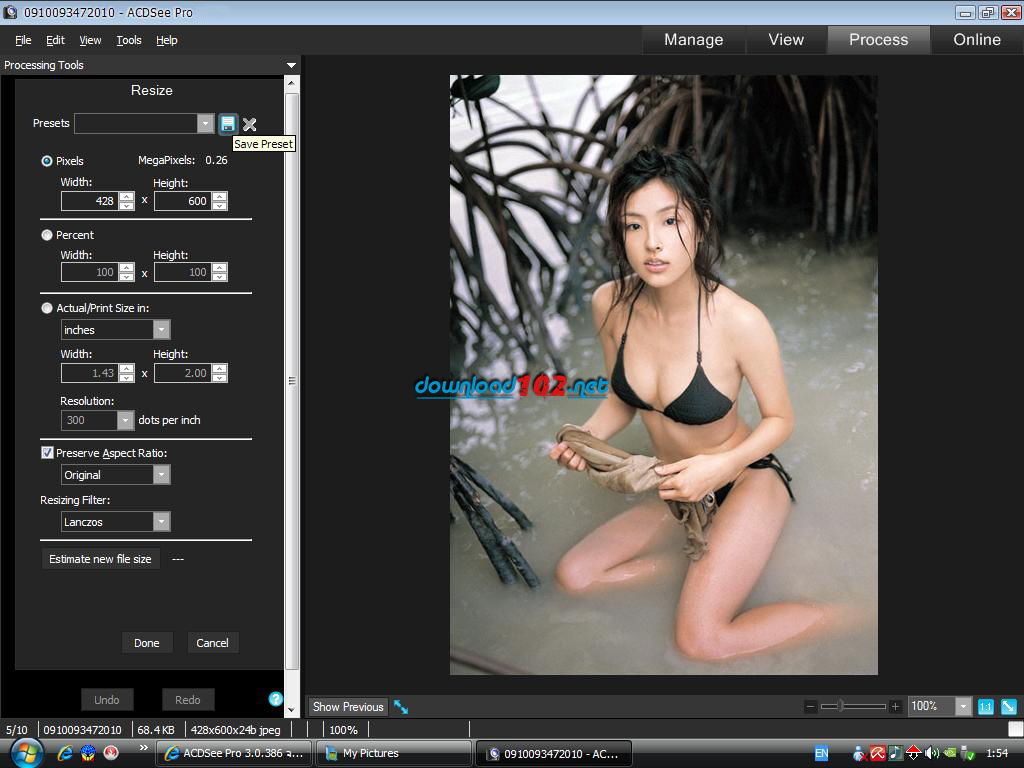
Task: Click the pixel Height field showing 600
Action: (183, 201)
